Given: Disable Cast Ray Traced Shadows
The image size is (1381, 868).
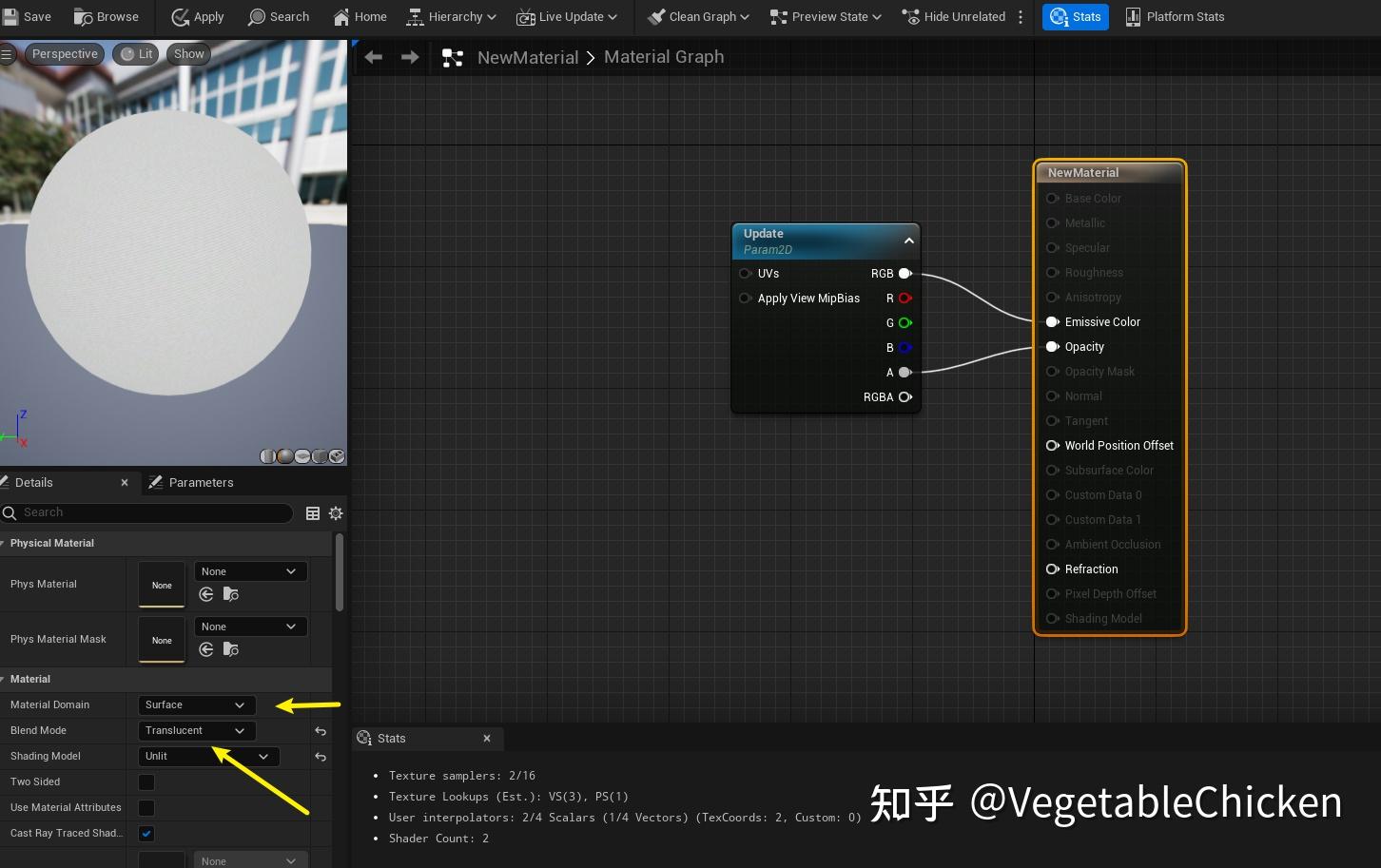Looking at the screenshot, I should click(x=146, y=833).
